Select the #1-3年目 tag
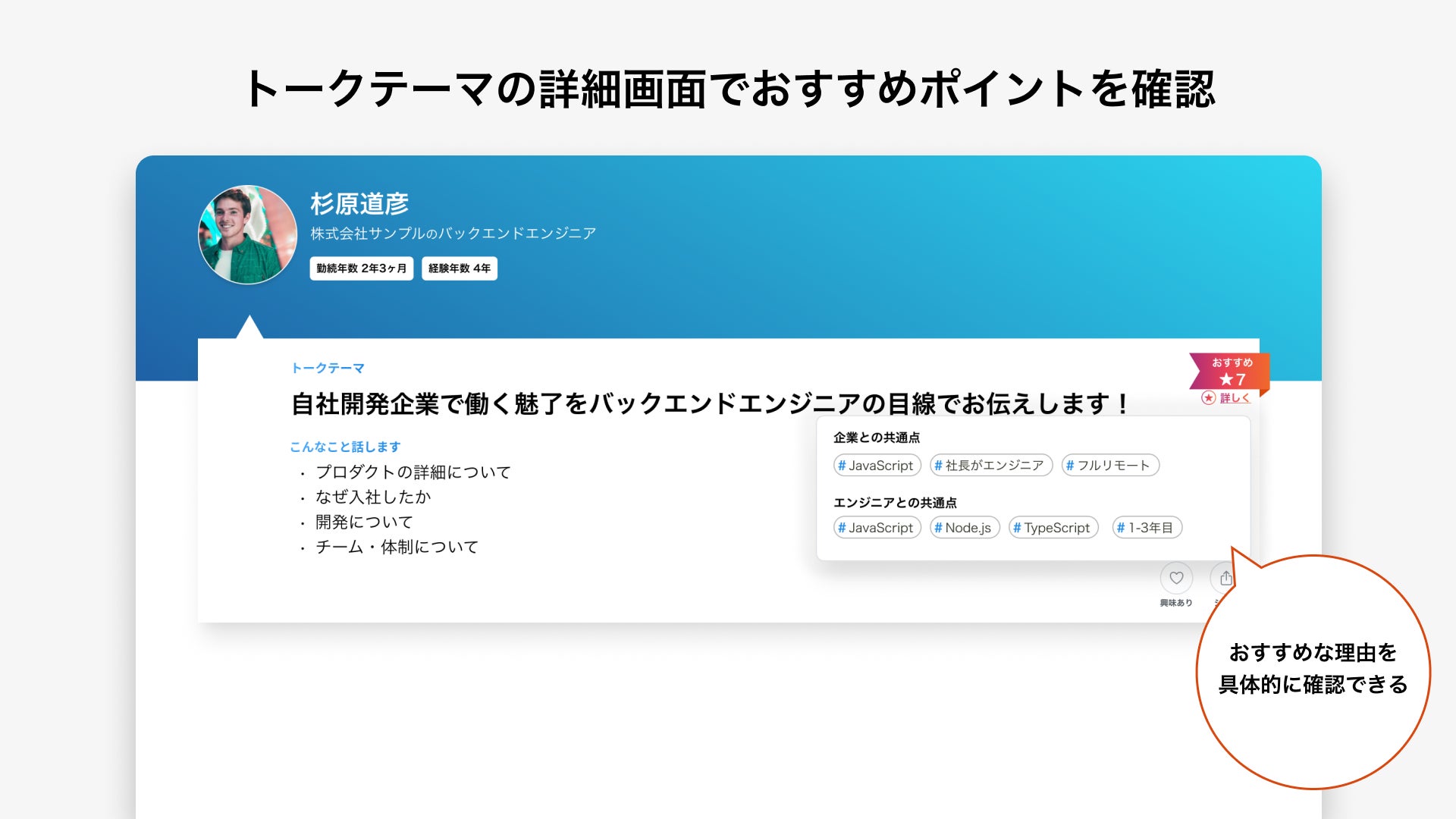1456x819 pixels. (x=1146, y=528)
